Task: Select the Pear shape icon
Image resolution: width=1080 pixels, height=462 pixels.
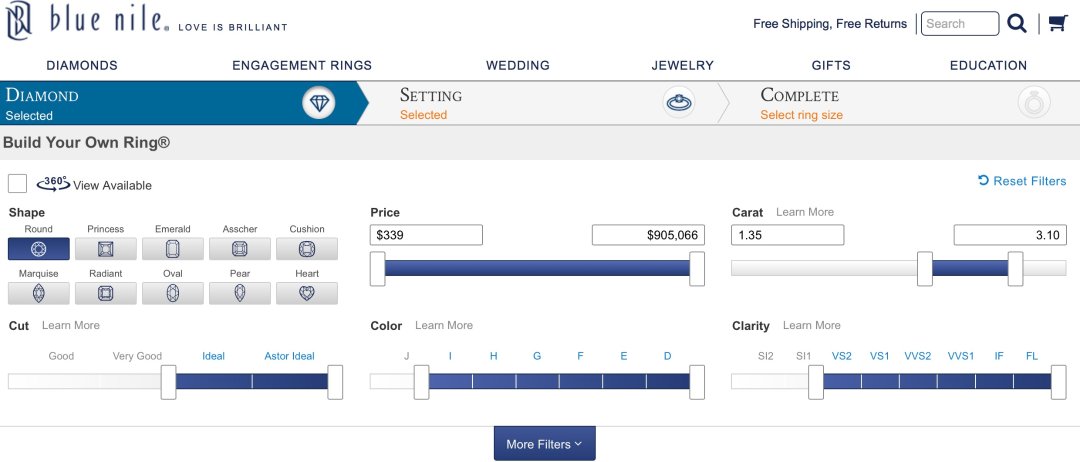Action: pyautogui.click(x=240, y=293)
